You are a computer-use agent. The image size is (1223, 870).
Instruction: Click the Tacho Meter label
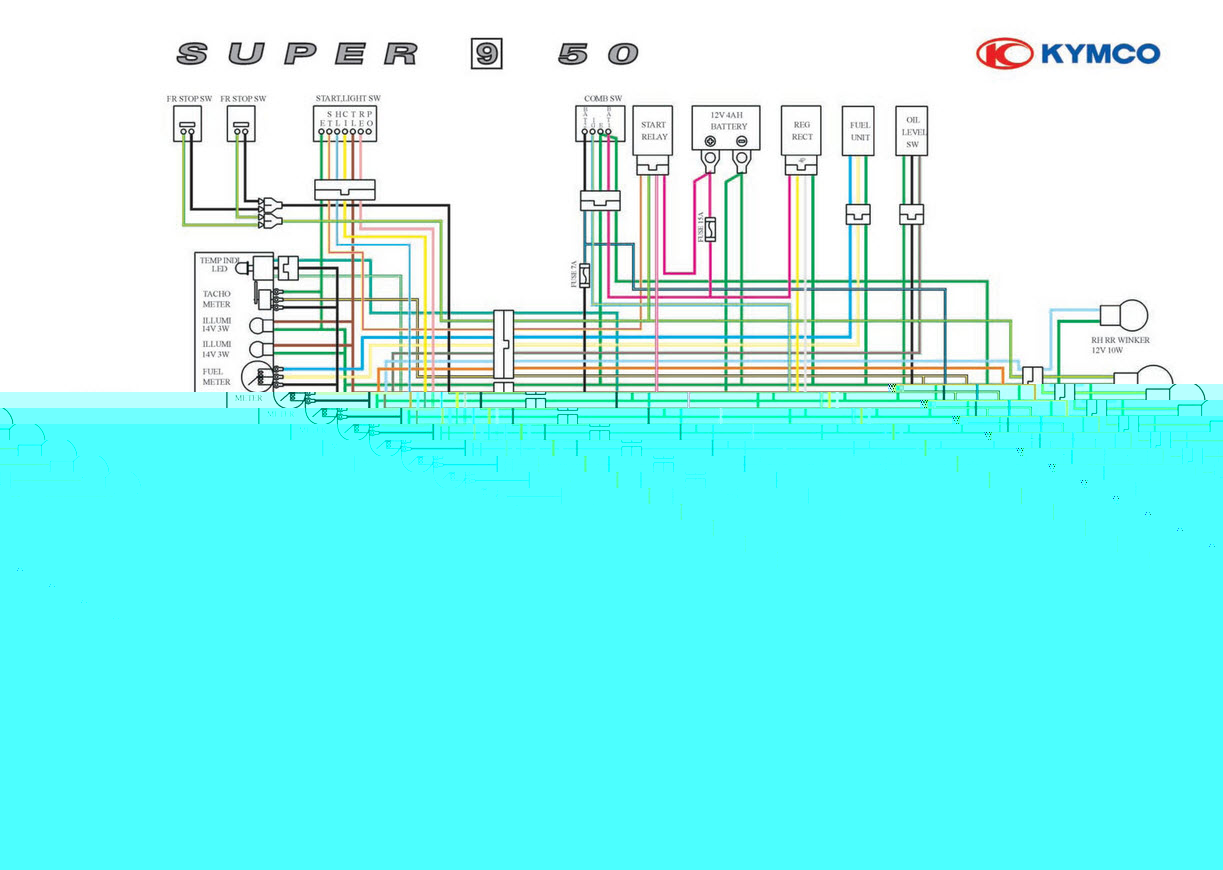[217, 299]
